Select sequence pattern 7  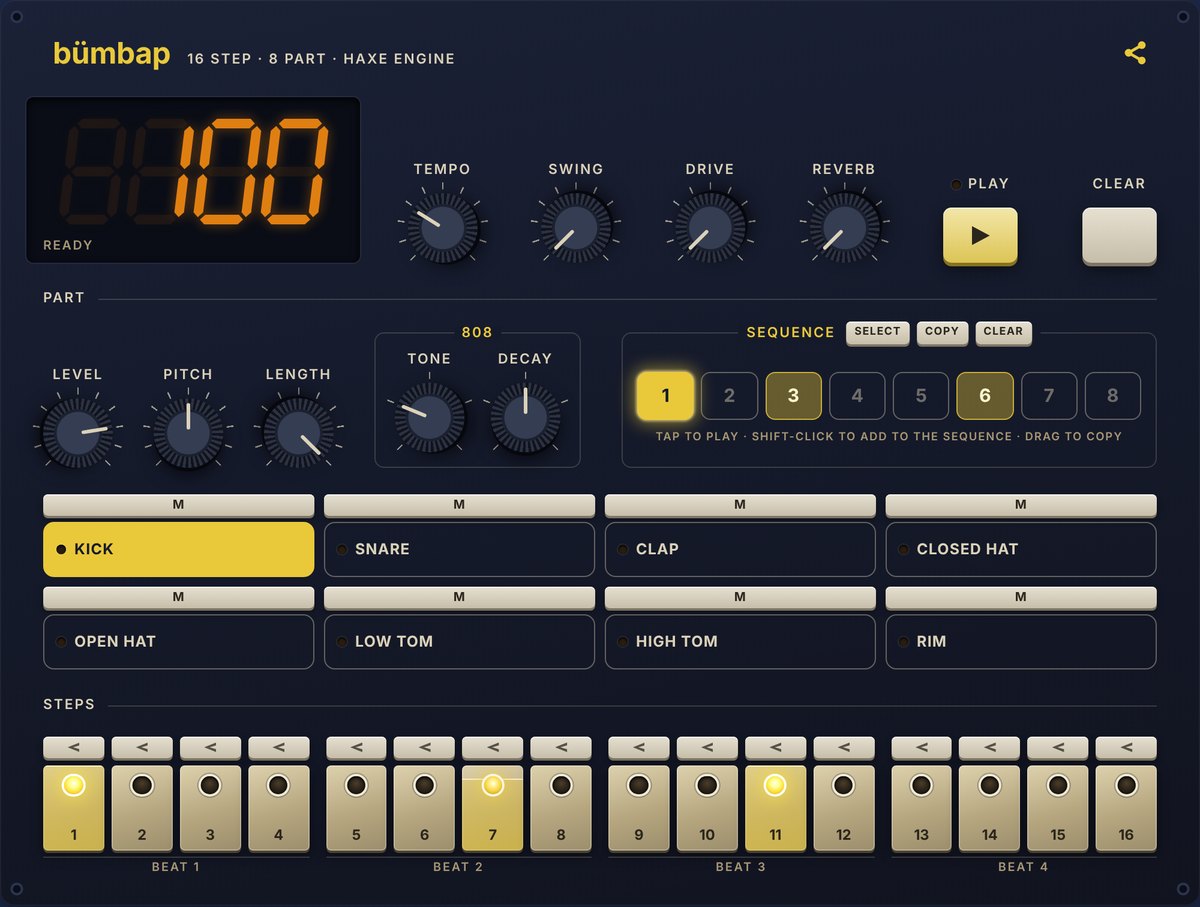1049,396
